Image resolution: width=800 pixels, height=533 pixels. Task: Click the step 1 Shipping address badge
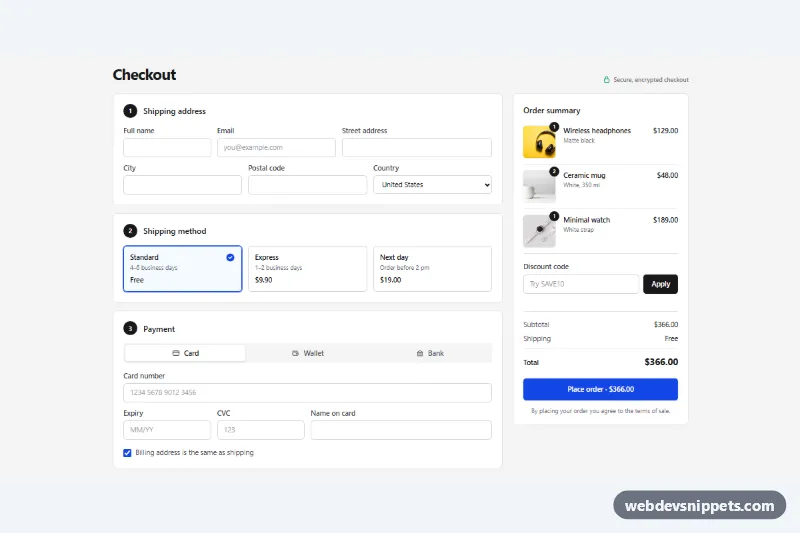coord(130,111)
